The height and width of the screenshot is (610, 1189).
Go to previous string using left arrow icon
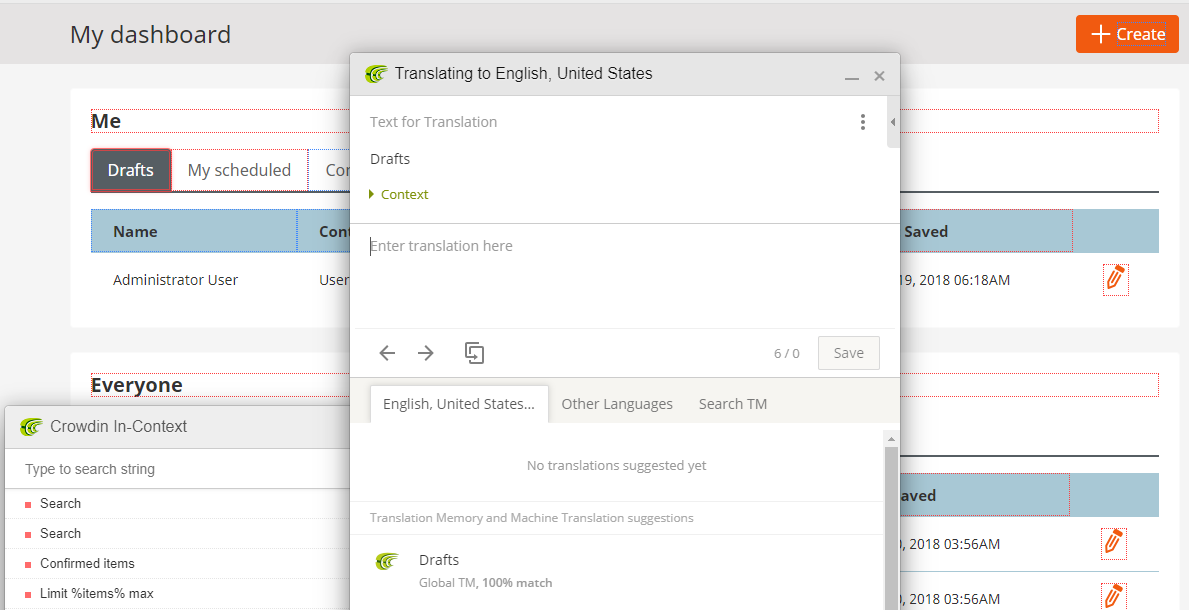(387, 352)
